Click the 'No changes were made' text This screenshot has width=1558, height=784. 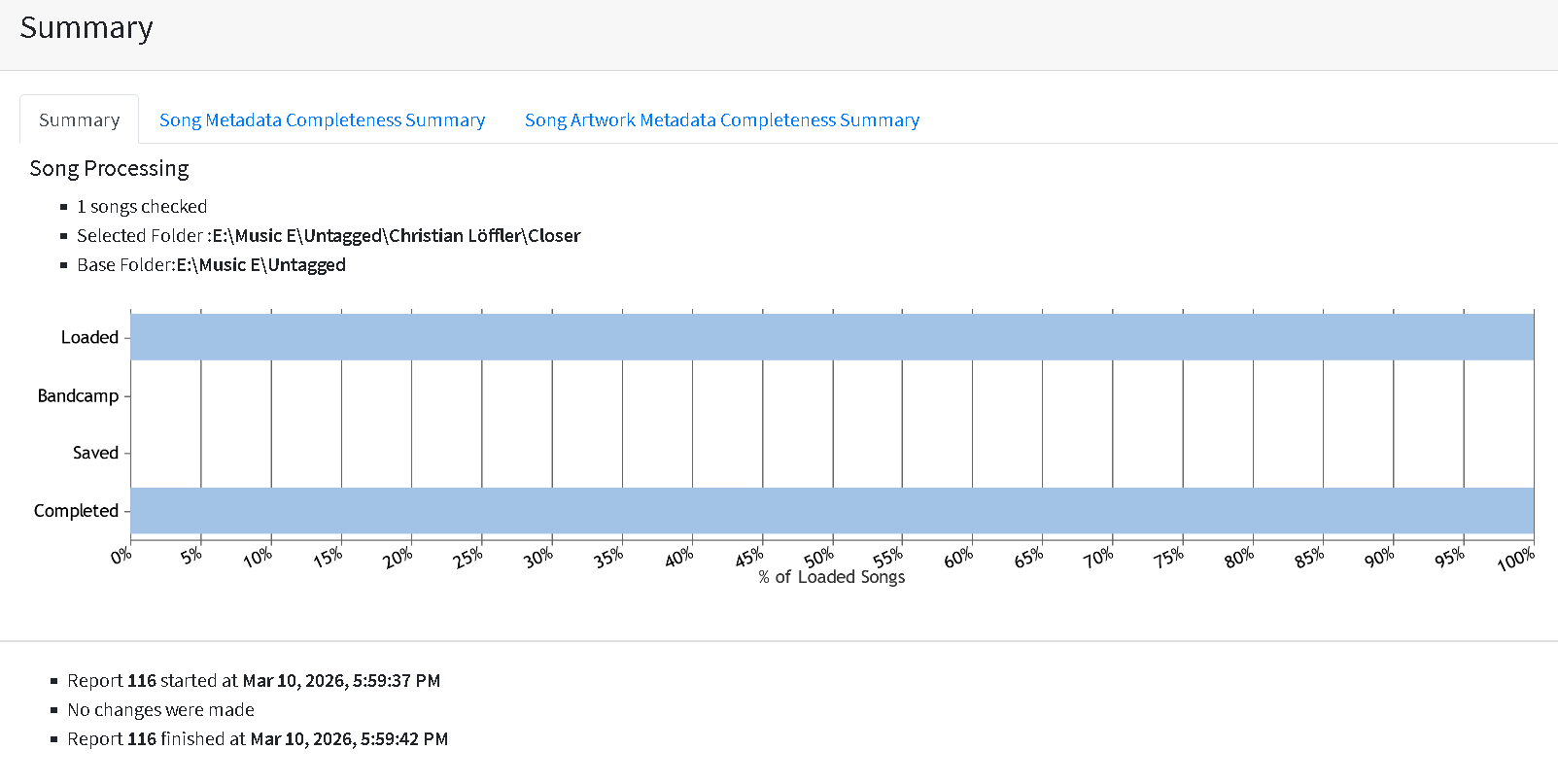[x=160, y=710]
